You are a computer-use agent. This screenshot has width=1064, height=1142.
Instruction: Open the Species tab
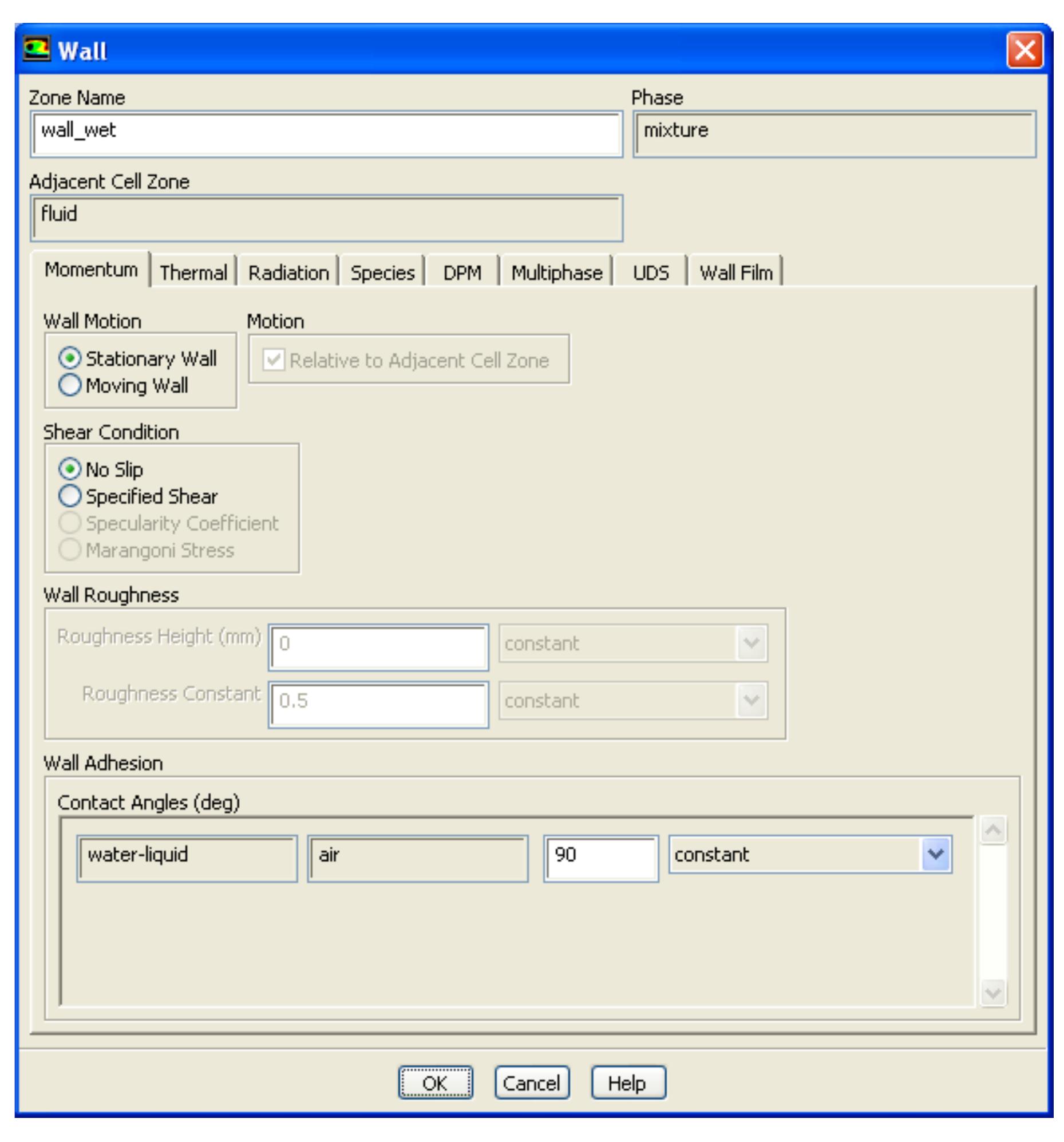[382, 272]
